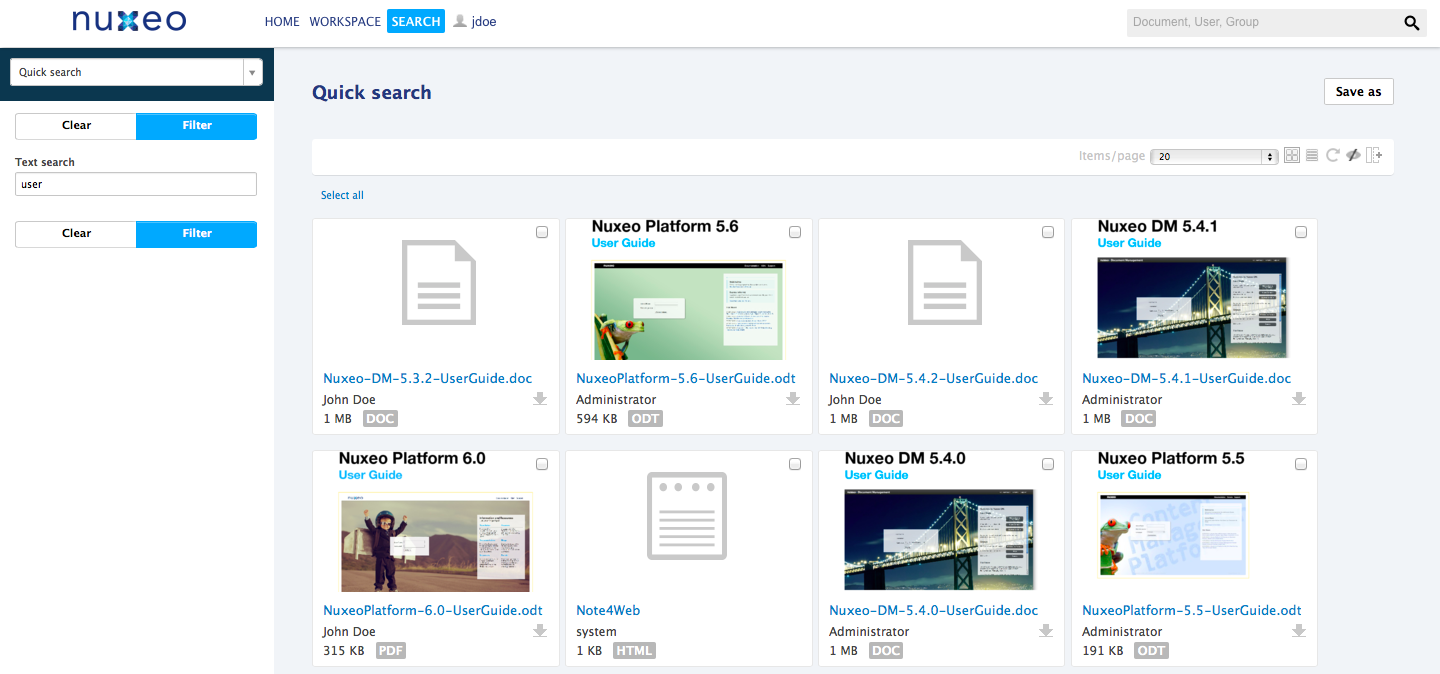Focus the Text search input field
1440x674 pixels.
pyautogui.click(x=136, y=184)
